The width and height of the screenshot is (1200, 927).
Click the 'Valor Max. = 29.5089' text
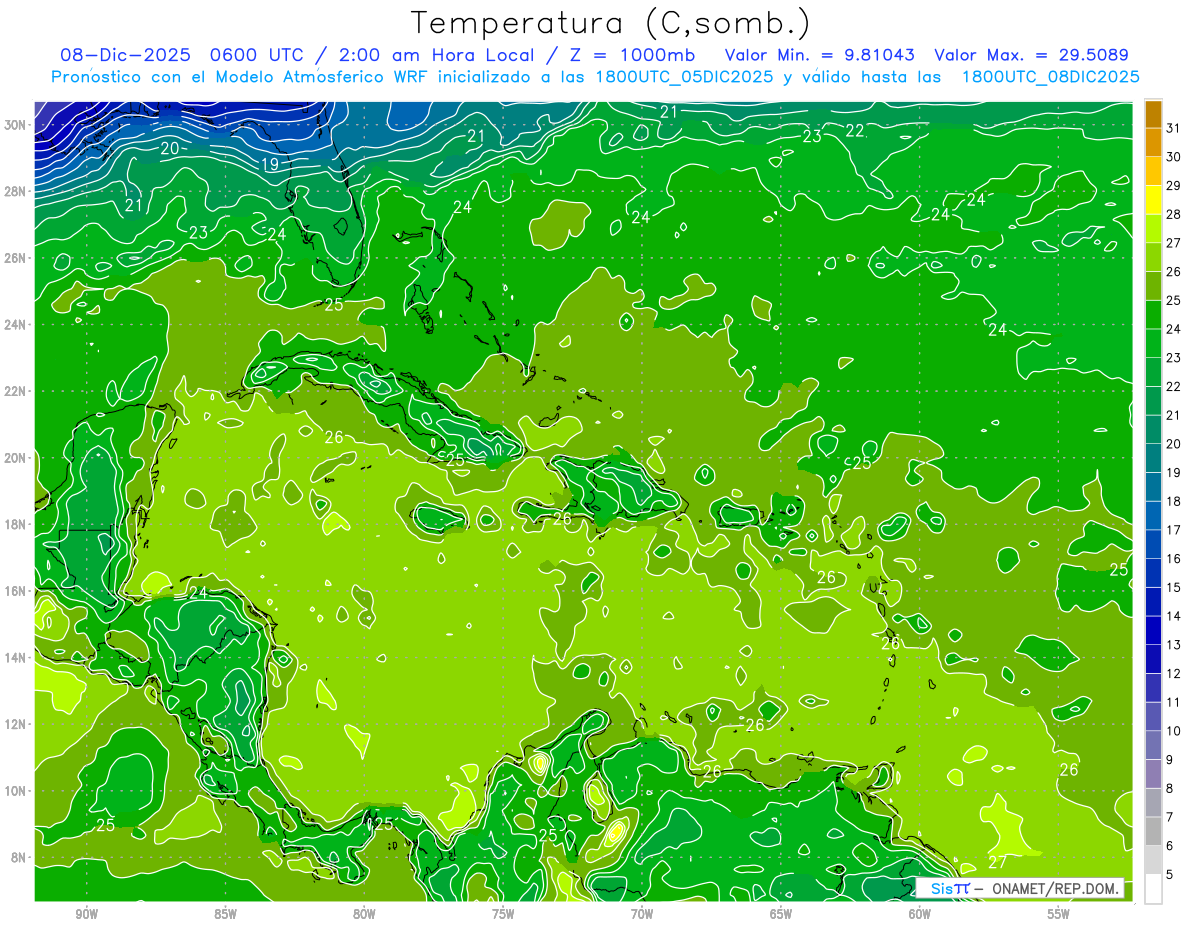[1032, 54]
